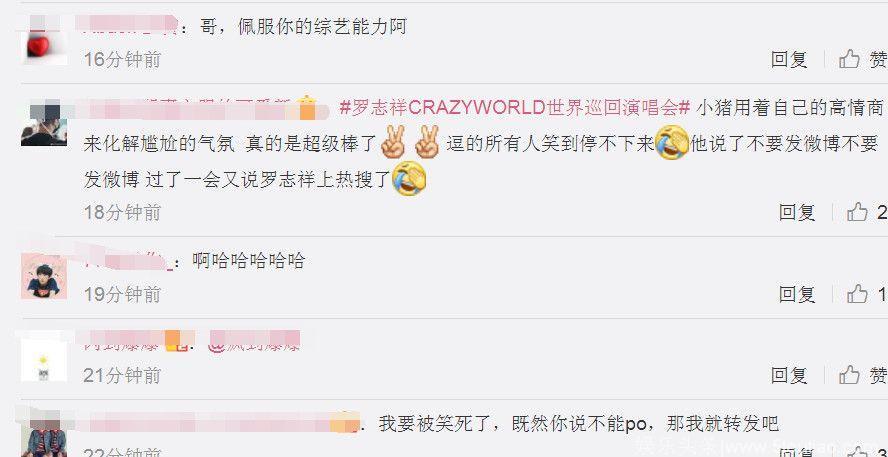888x457 pixels.
Task: Open #罗志祥CRAZYWORLD世界巡回演唱会# hashtag
Action: [515, 108]
